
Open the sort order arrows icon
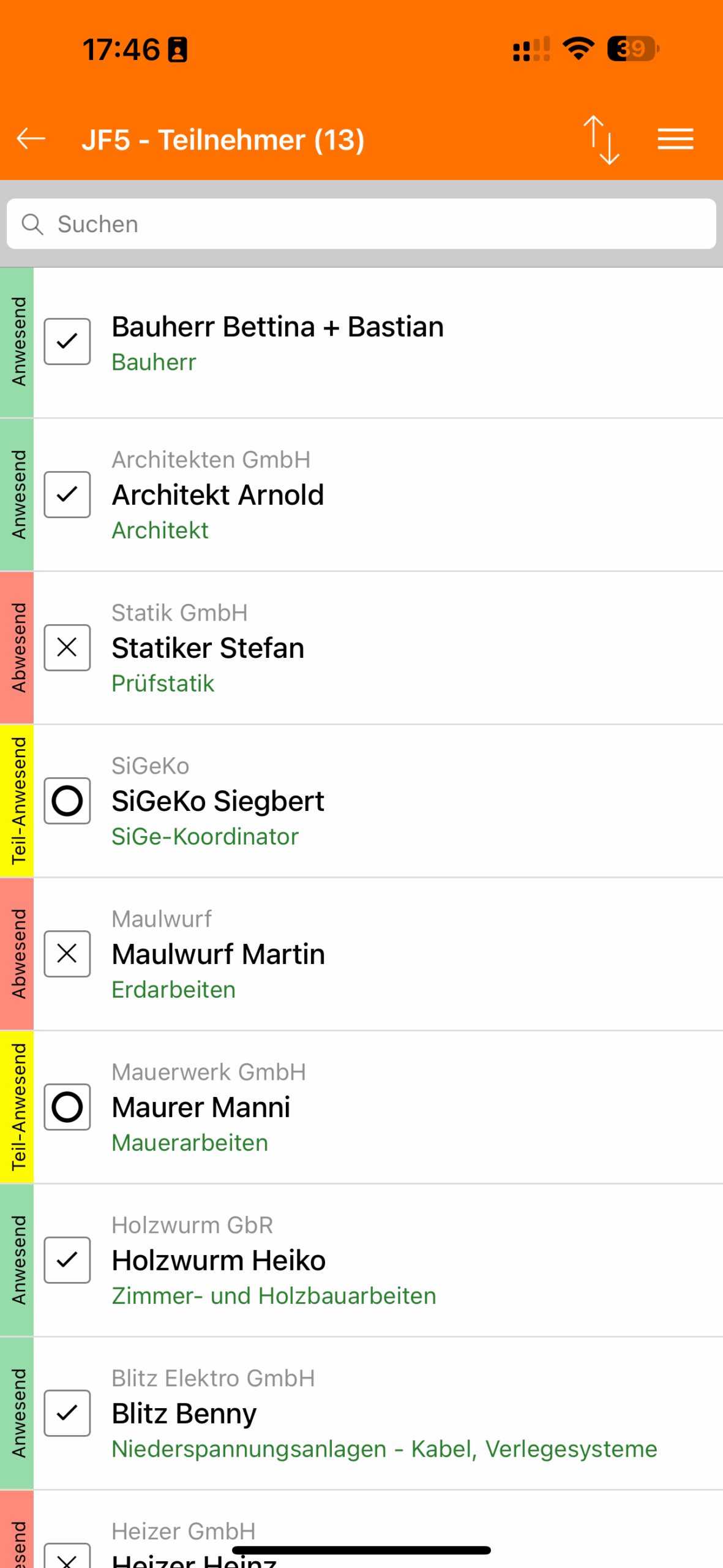pyautogui.click(x=601, y=140)
